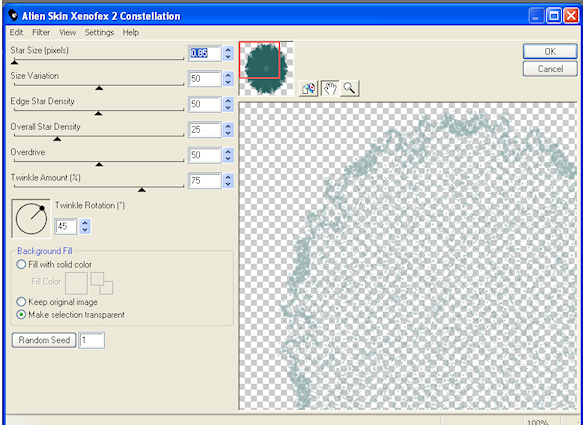The width and height of the screenshot is (583, 425).
Task: Decrease Twinkle Amount with the down arrow
Action: click(228, 184)
